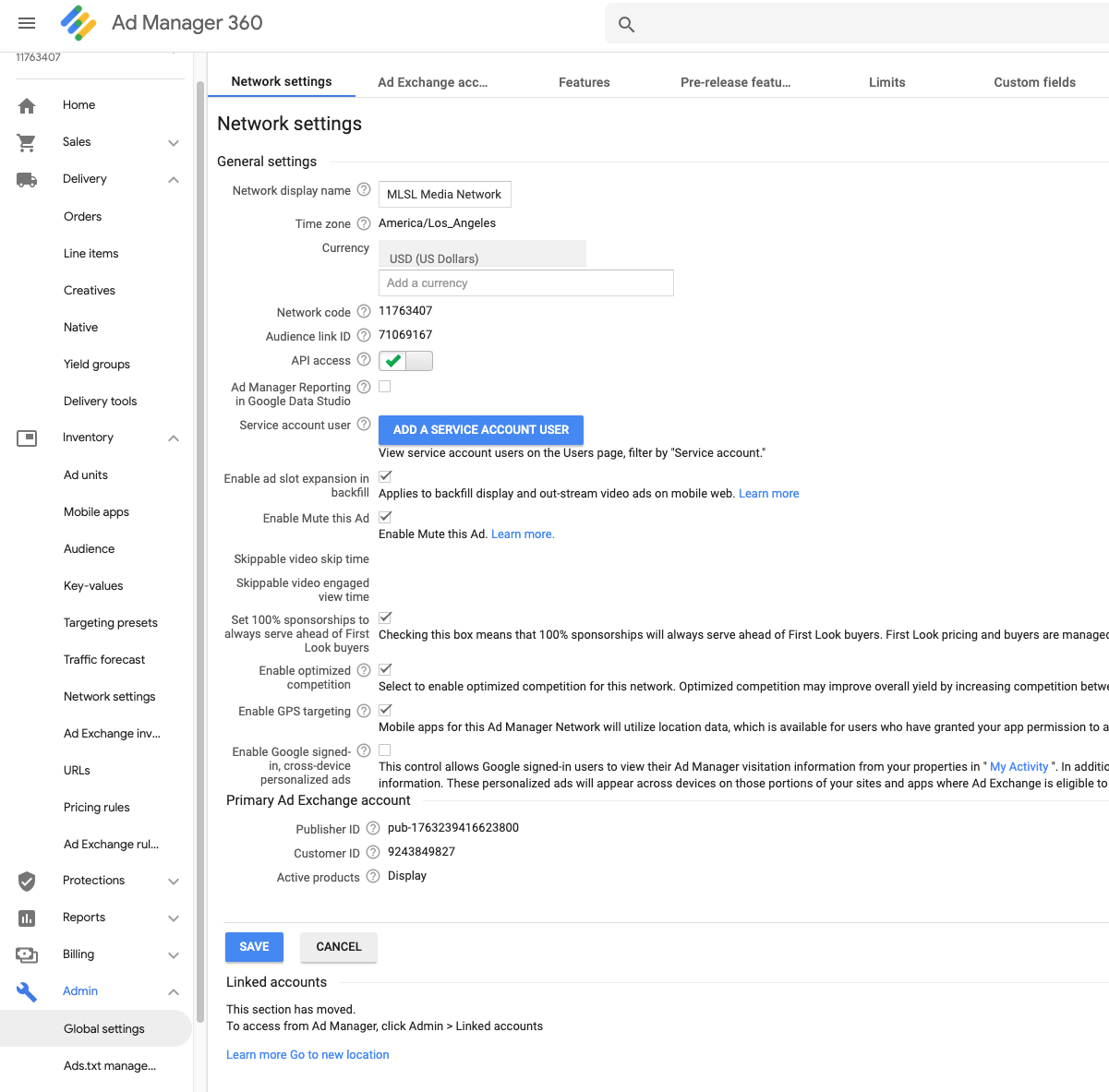Image resolution: width=1109 pixels, height=1092 pixels.
Task: Click Add a Service Account User button
Action: pos(480,430)
